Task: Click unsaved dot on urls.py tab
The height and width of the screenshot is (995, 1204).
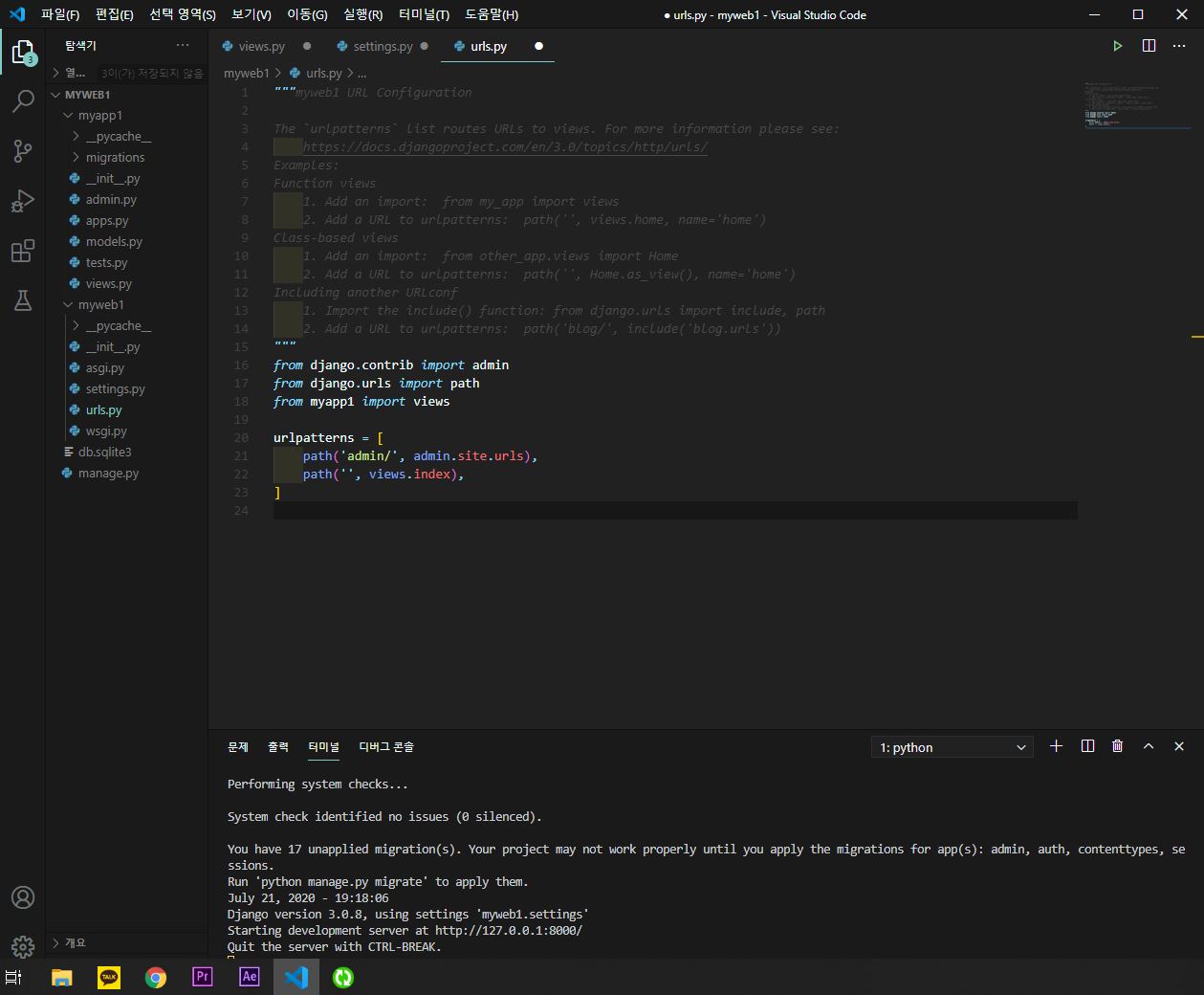Action: click(x=538, y=46)
